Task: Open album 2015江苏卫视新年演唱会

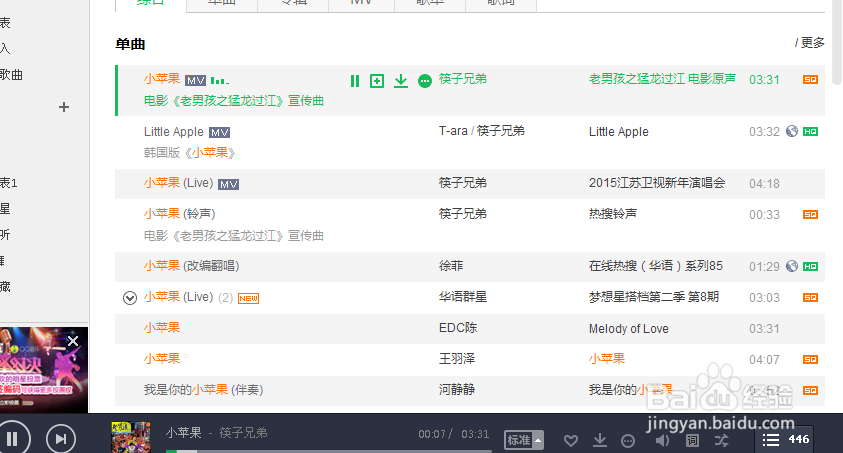Action: pos(657,183)
